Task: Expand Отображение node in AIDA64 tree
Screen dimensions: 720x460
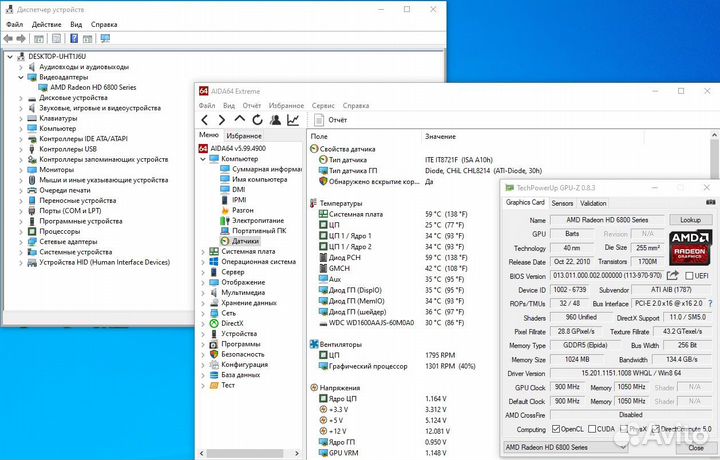Action: [203, 282]
